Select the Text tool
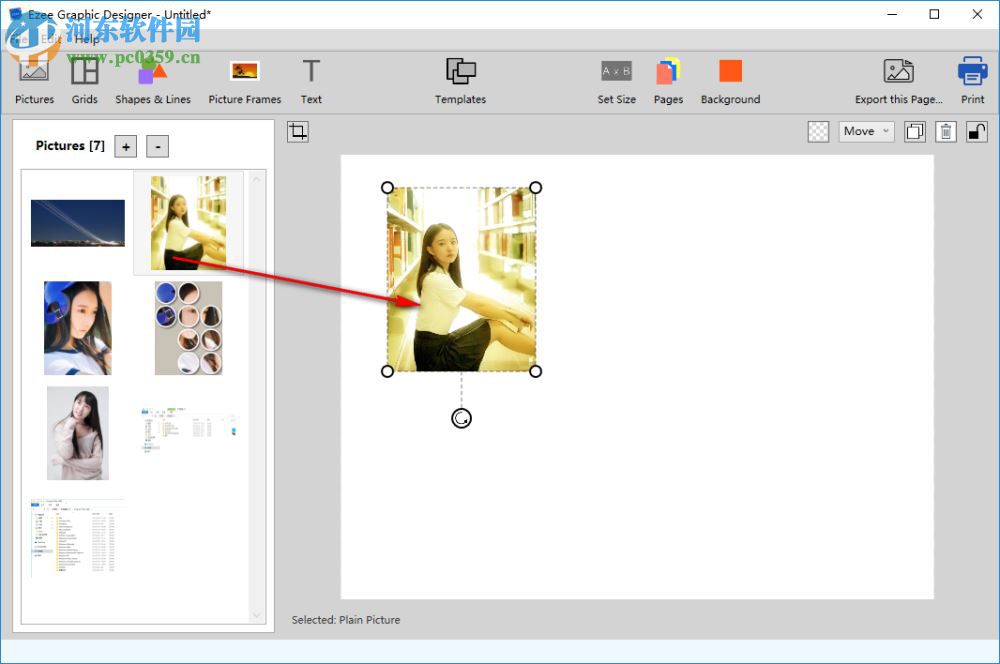This screenshot has height=664, width=1000. point(311,75)
